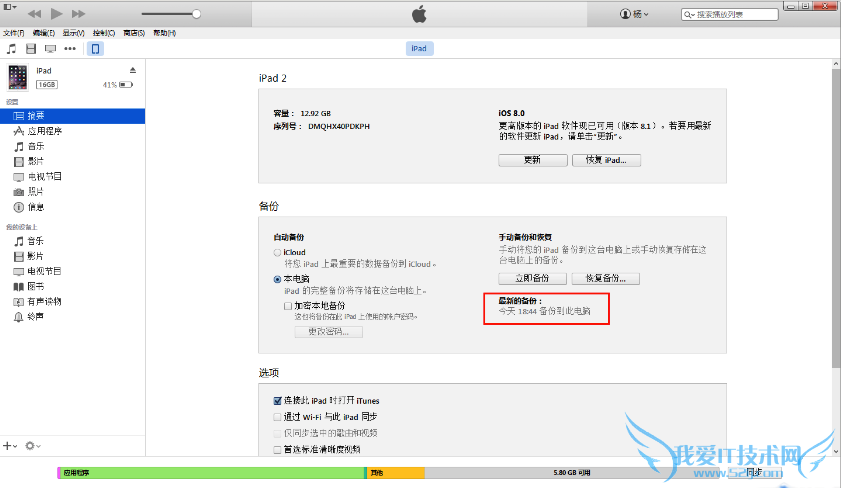841x488 pixels.
Task: Open the 商店(S) menu
Action: tap(134, 33)
